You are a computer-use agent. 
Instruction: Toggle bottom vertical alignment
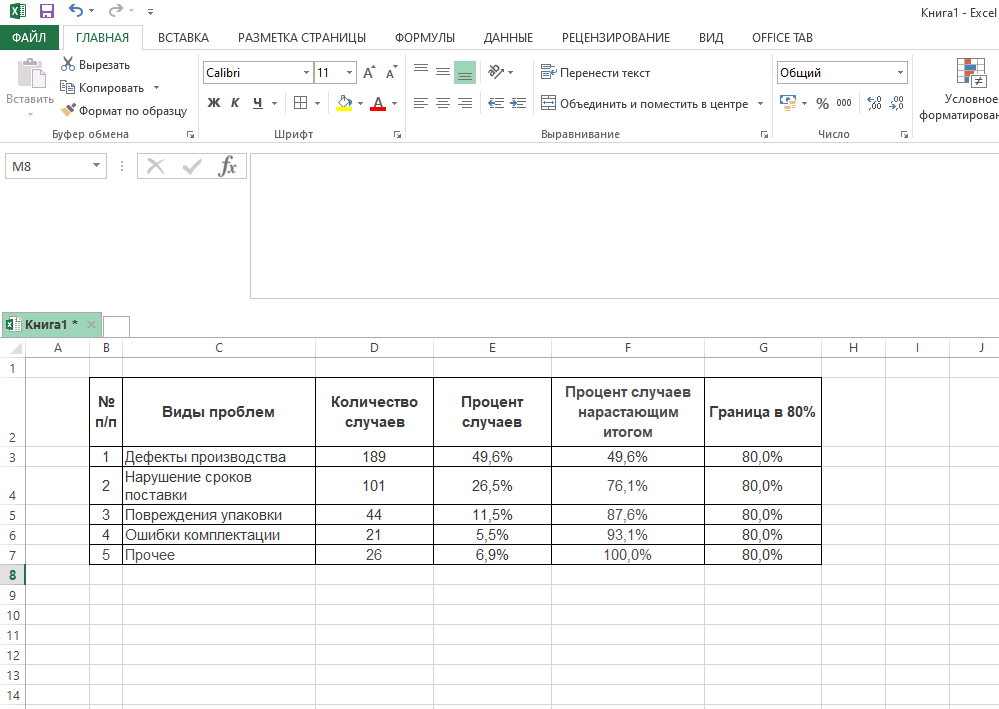pyautogui.click(x=465, y=73)
